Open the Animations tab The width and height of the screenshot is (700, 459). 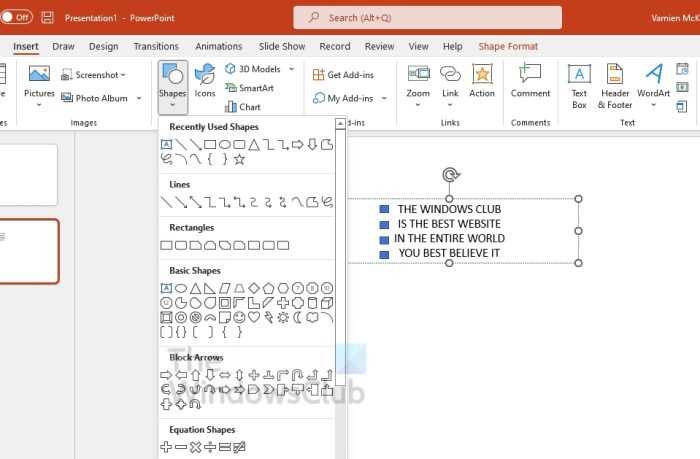point(218,46)
